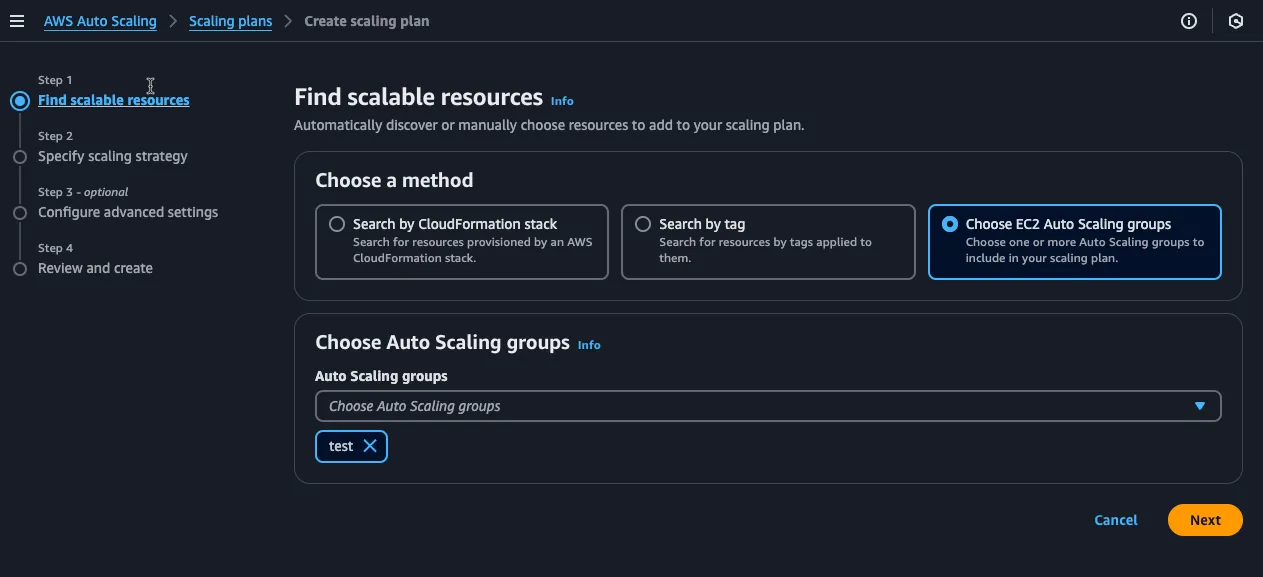Screen dimensions: 1263x577
Task: Open the hamburger navigation menu
Action: point(17,21)
